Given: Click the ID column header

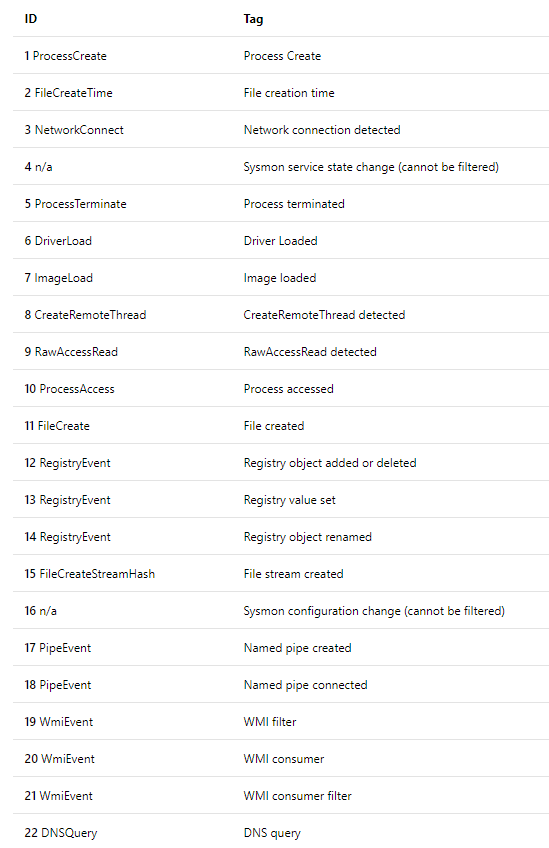Looking at the screenshot, I should [x=31, y=19].
